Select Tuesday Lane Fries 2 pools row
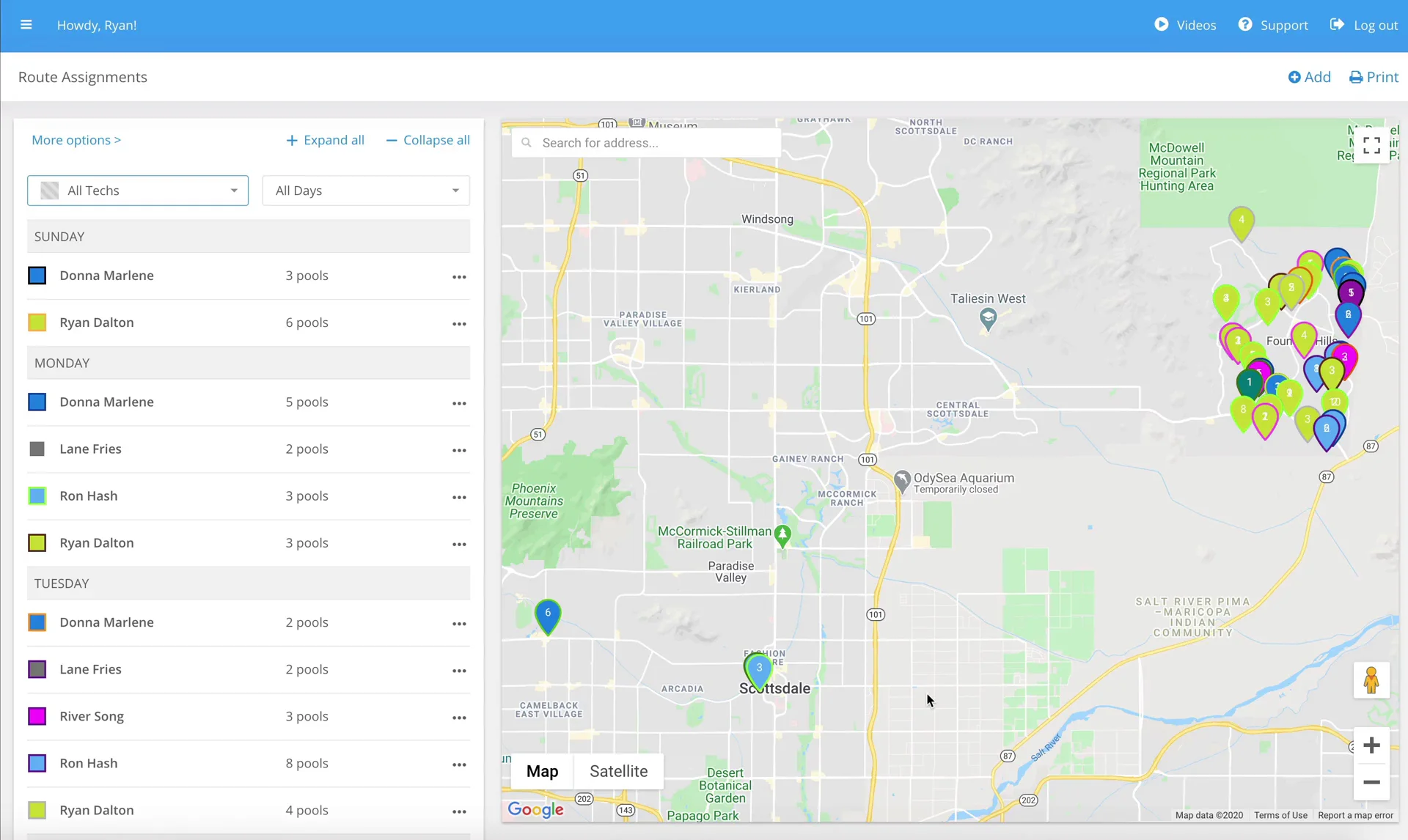Viewport: 1408px width, 840px height. pos(249,670)
